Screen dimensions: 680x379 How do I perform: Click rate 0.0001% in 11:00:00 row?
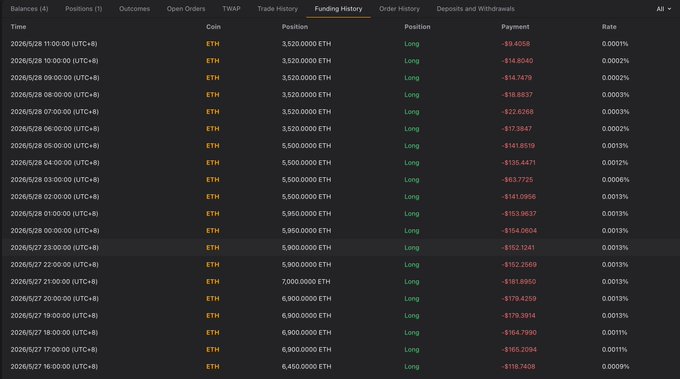(615, 44)
